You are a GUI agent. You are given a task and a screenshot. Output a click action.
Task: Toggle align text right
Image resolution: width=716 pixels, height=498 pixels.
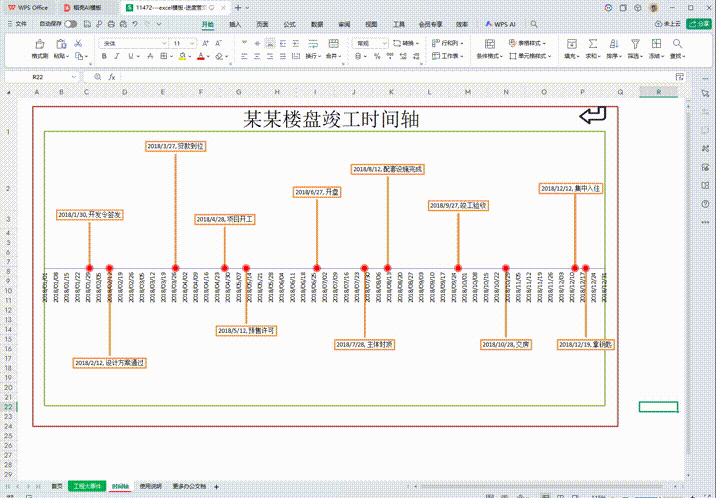tap(270, 56)
